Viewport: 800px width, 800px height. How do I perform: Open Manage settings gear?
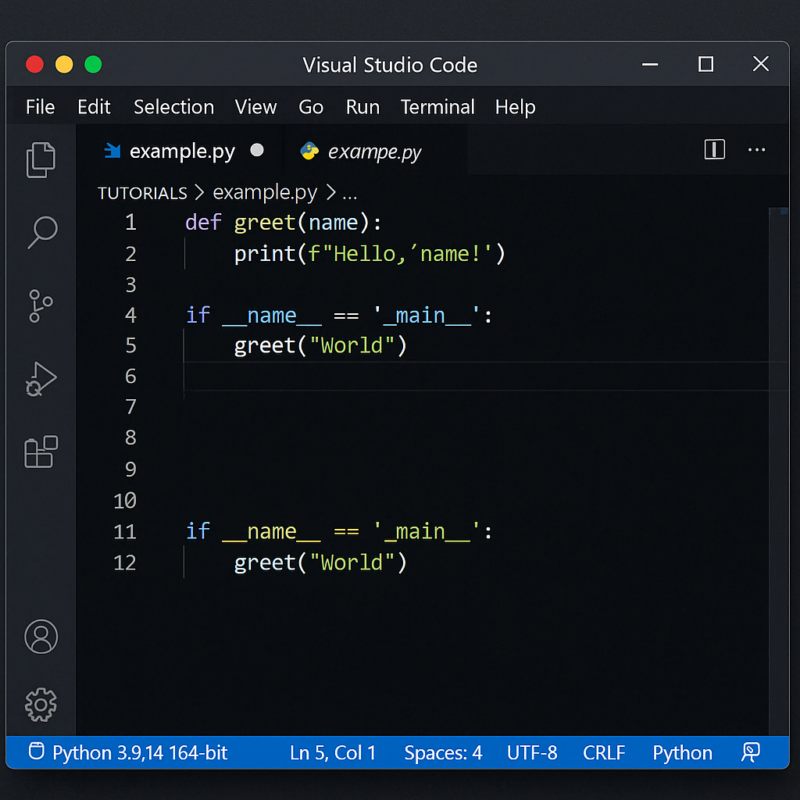[40, 704]
